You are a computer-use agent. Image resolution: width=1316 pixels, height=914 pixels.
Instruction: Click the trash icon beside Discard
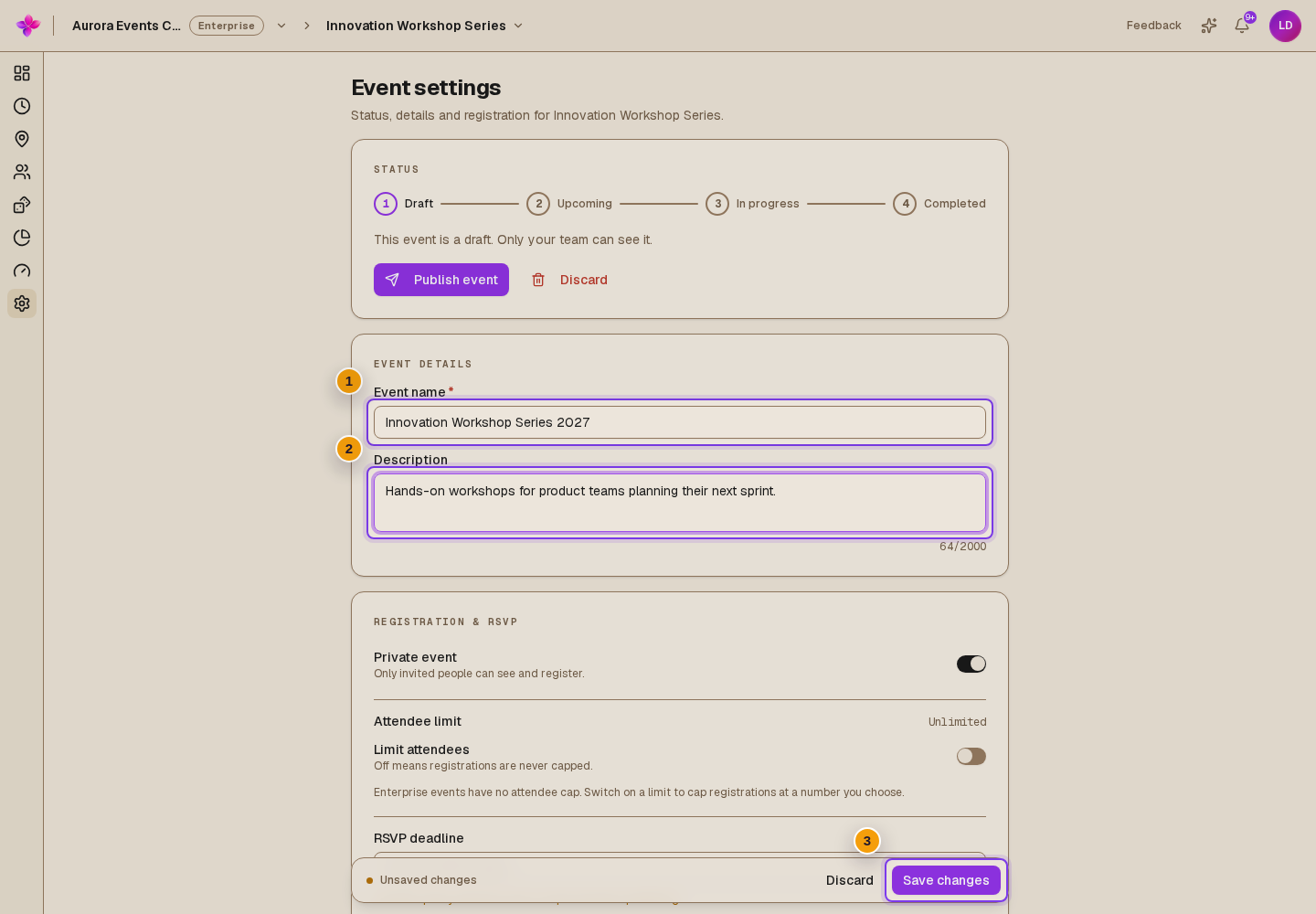pyautogui.click(x=538, y=280)
